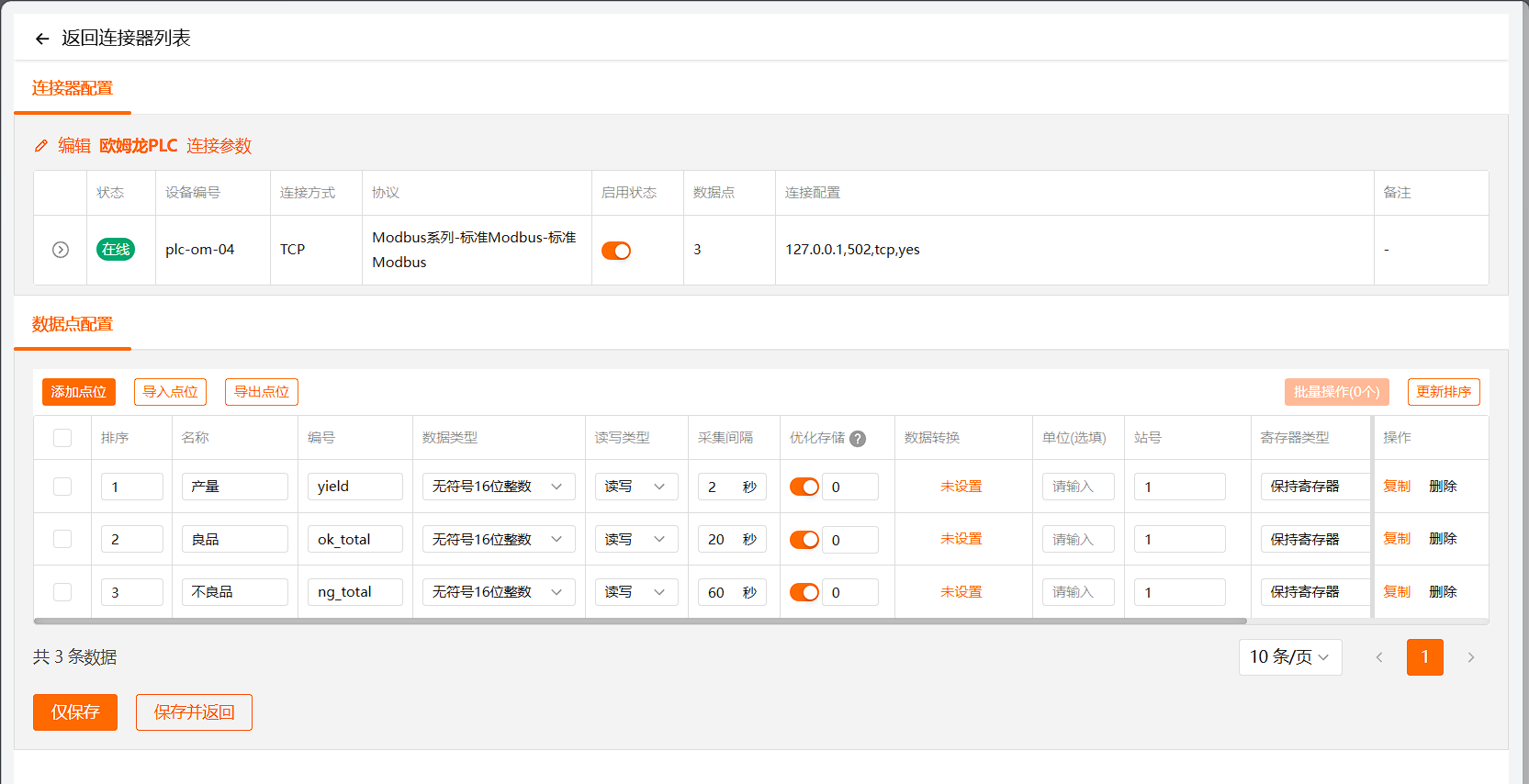
Task: Click 仅保存 button
Action: [x=75, y=712]
